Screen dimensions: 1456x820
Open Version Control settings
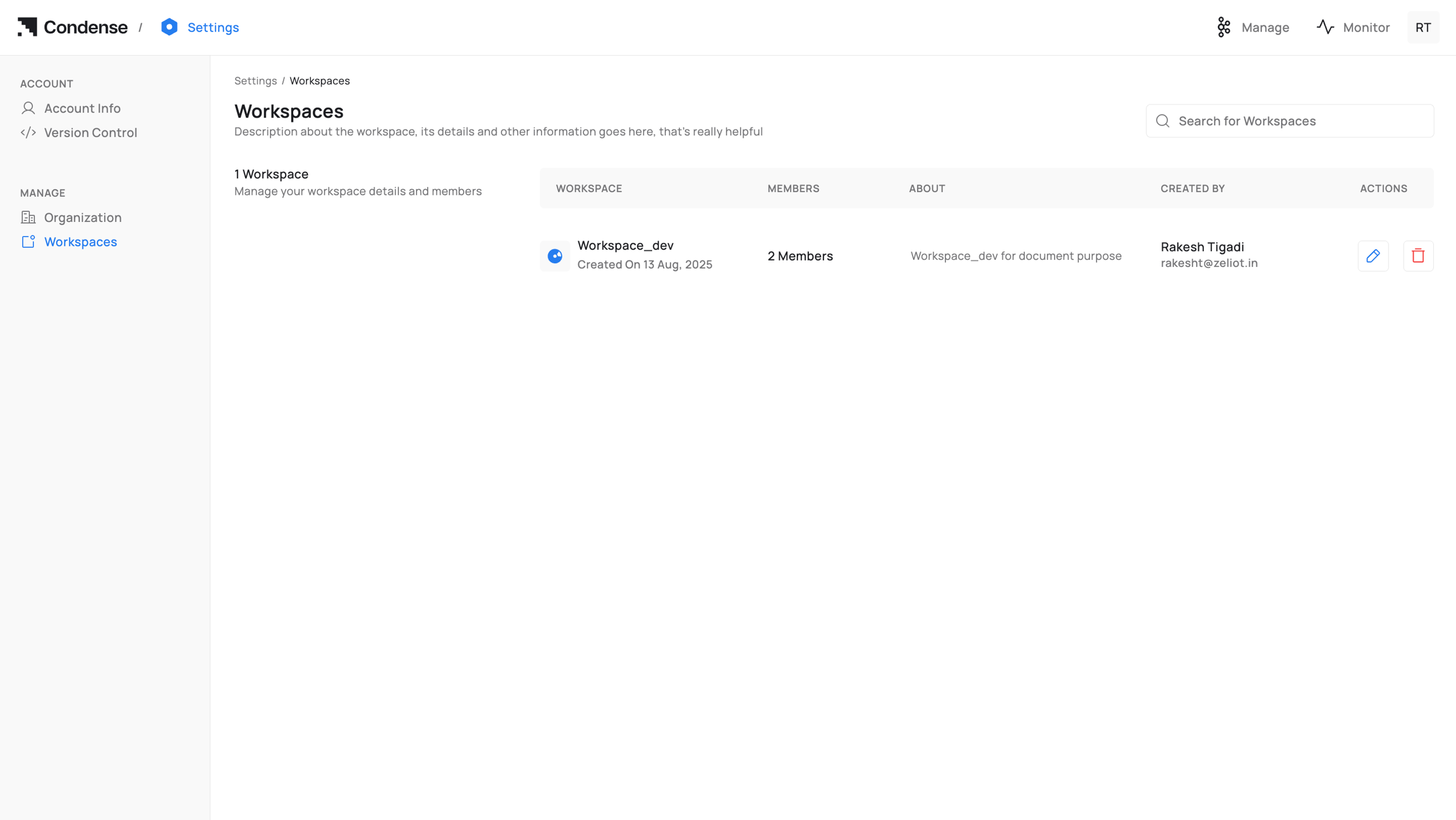coord(90,133)
